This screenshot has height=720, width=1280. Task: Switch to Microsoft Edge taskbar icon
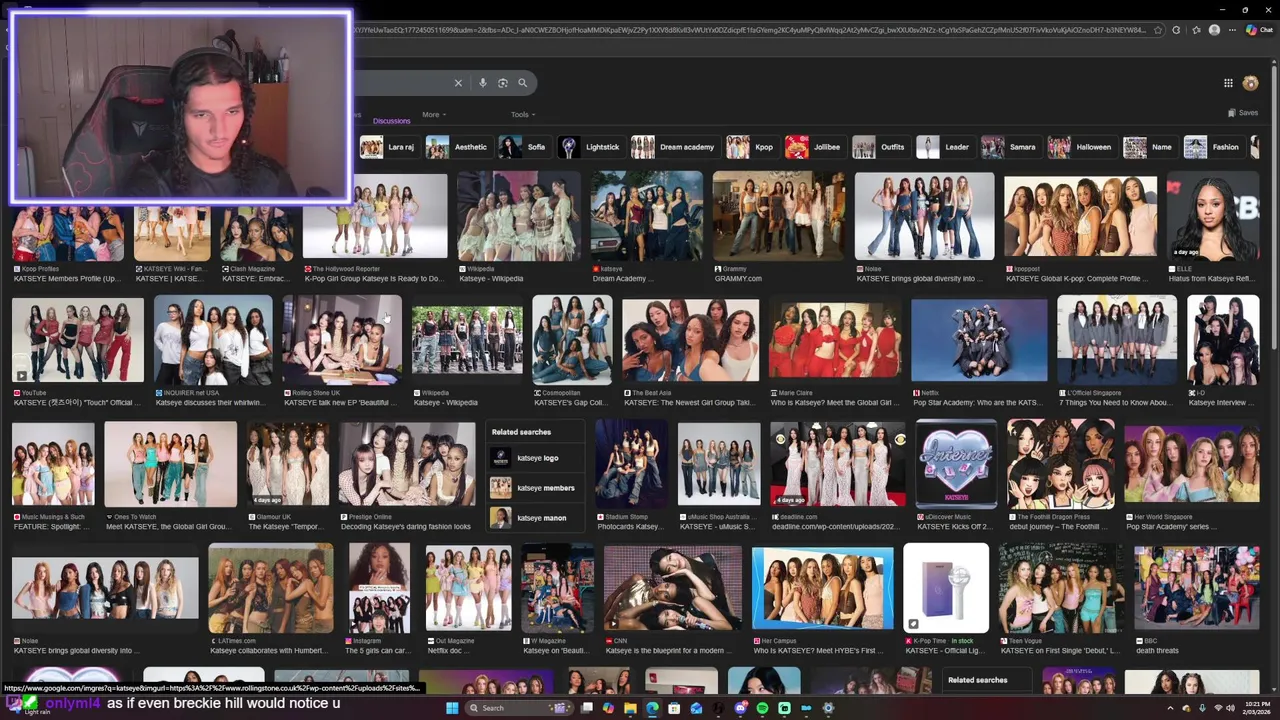pos(652,708)
